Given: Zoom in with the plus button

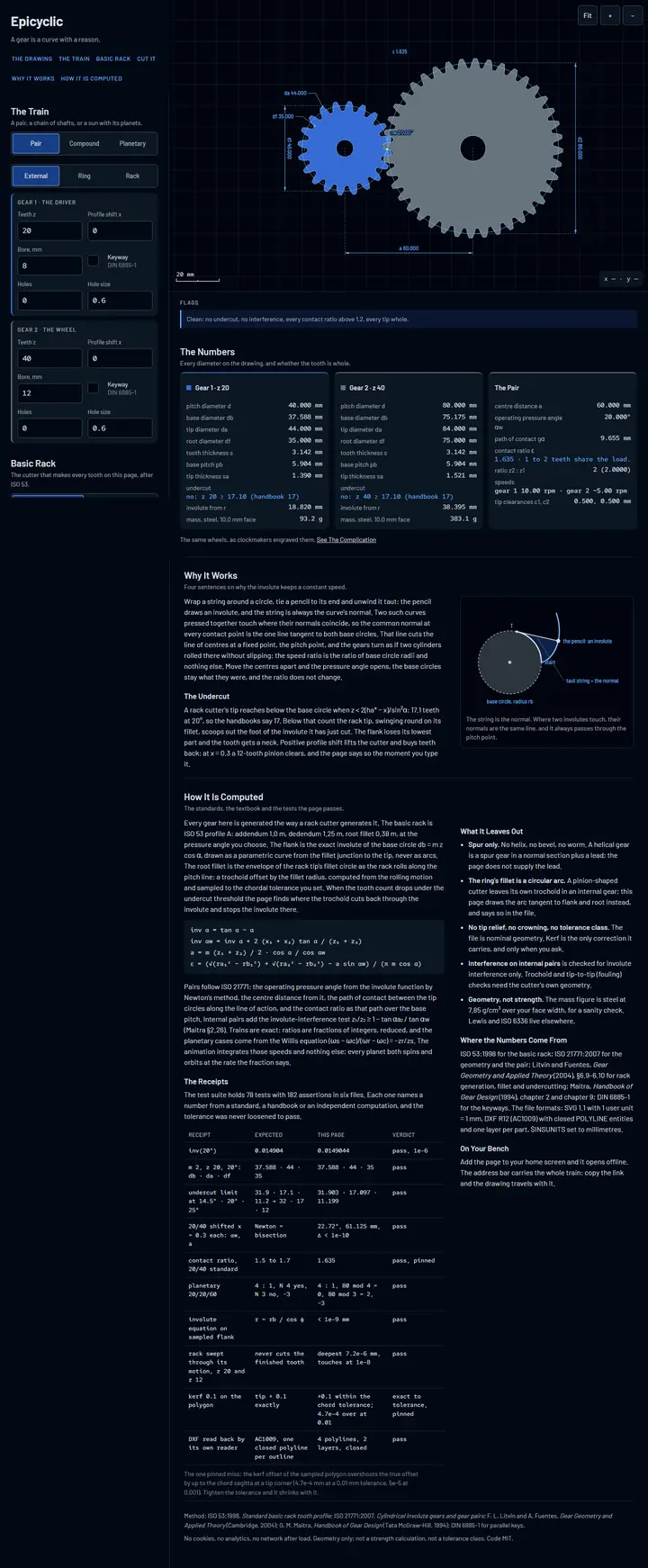Looking at the screenshot, I should (x=610, y=15).
